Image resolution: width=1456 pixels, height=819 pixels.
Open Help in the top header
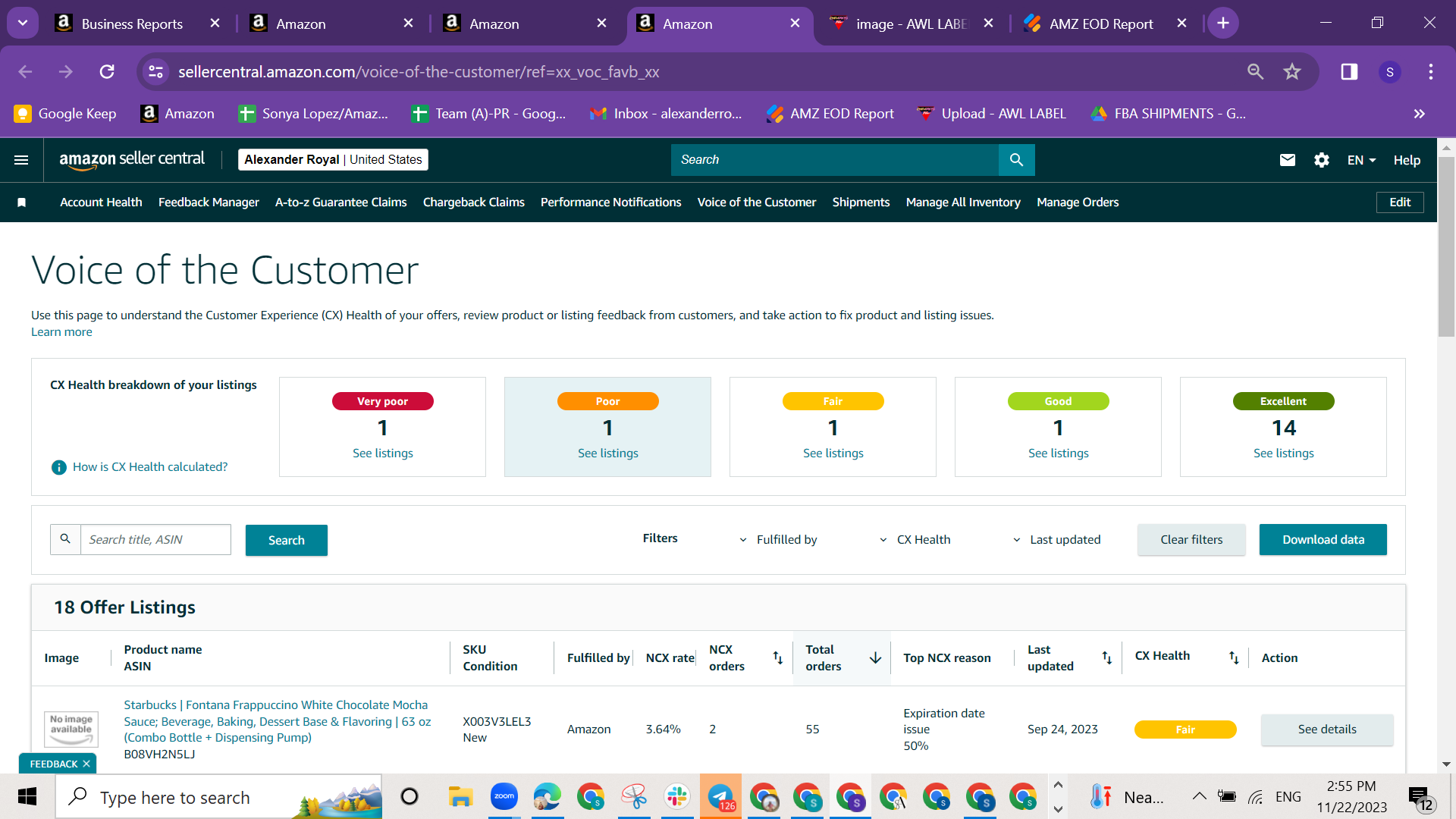pos(1407,160)
